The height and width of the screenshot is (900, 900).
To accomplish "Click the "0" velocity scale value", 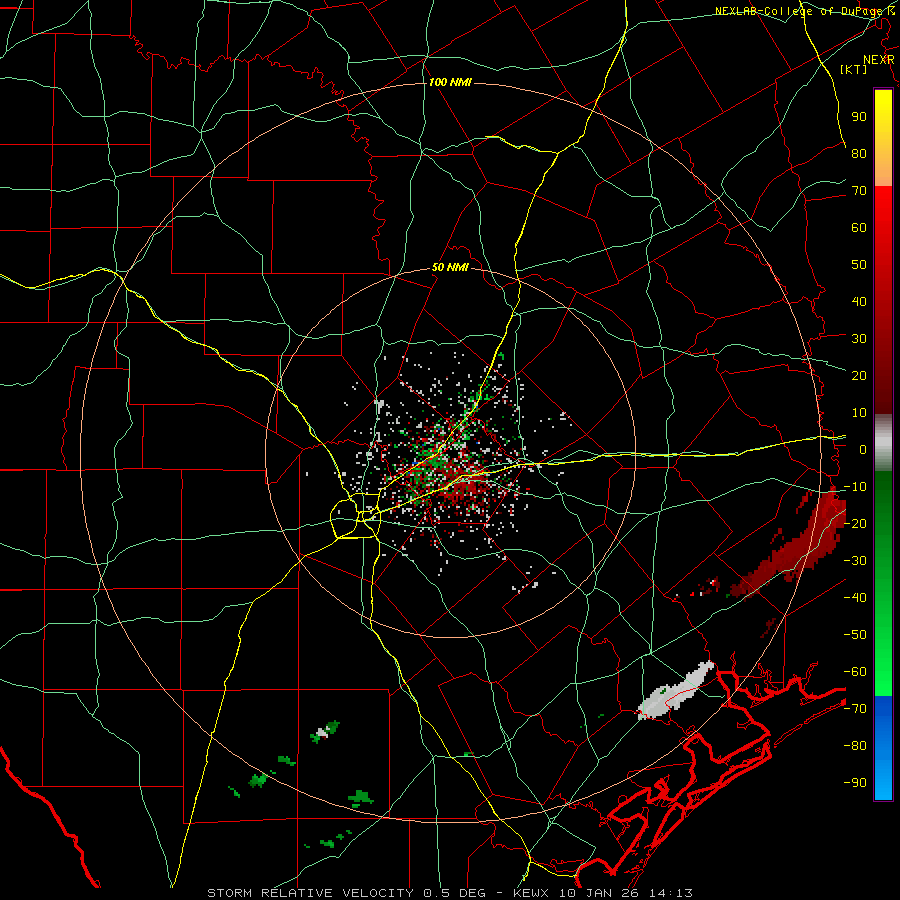I will pos(863,449).
